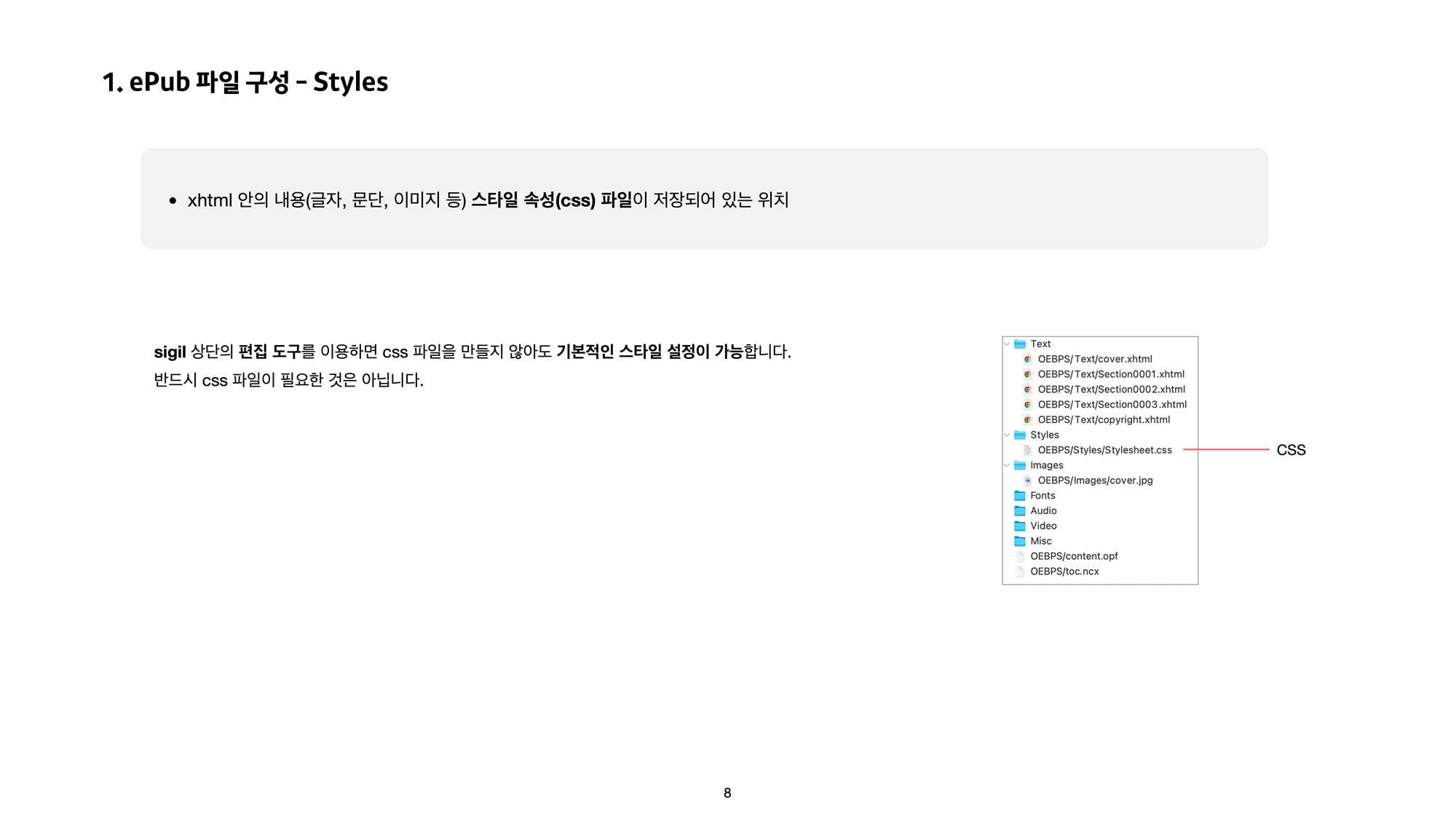Screen dimensions: 1456x819
Task: Click the Fonts folder icon
Action: coord(1020,496)
